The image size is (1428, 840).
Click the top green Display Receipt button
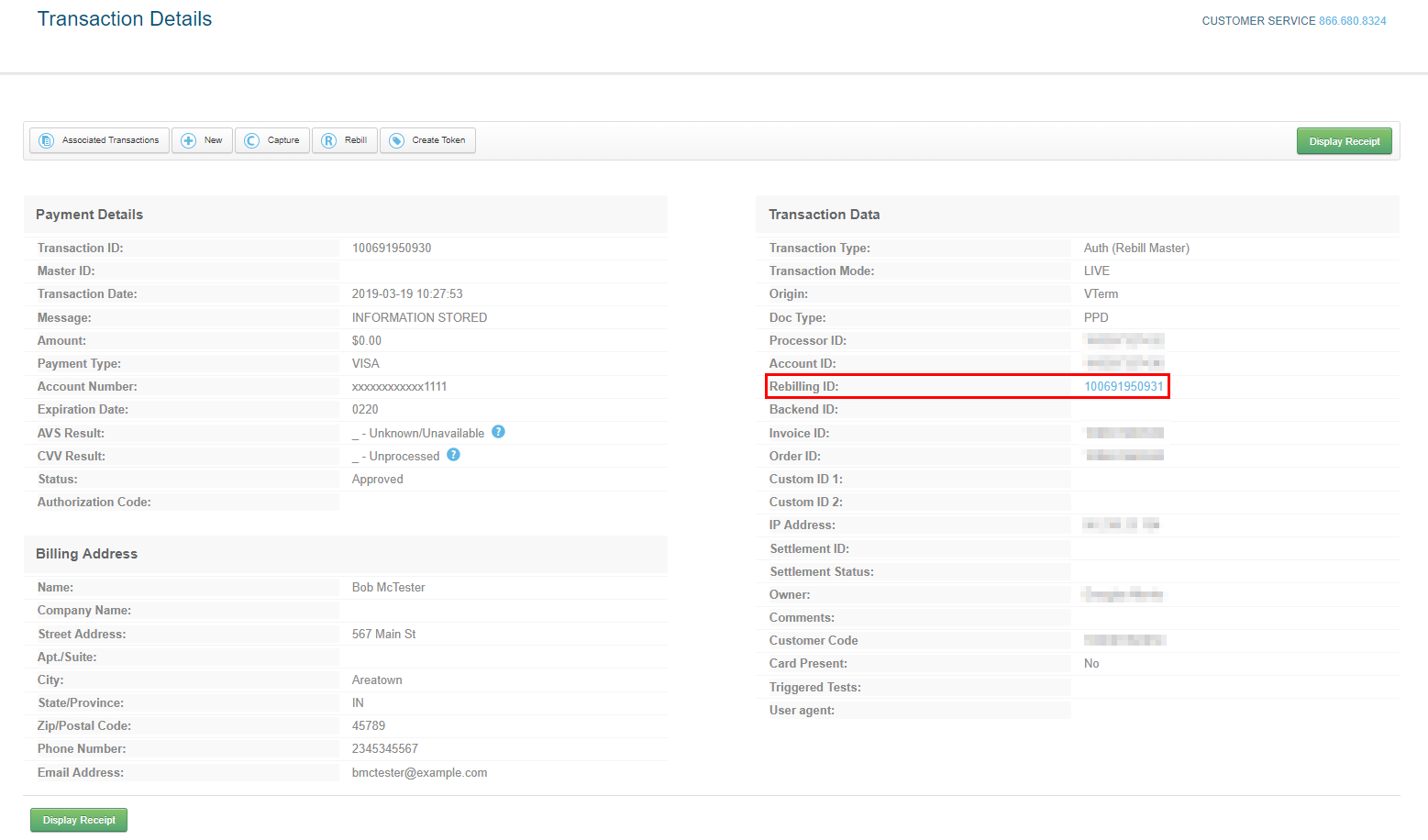pos(1344,141)
